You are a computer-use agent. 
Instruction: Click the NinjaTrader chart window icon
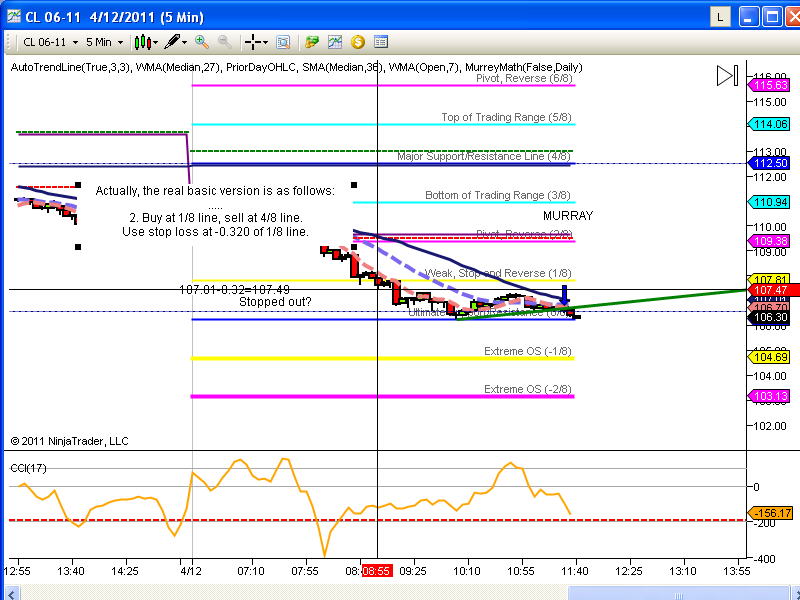coord(14,16)
